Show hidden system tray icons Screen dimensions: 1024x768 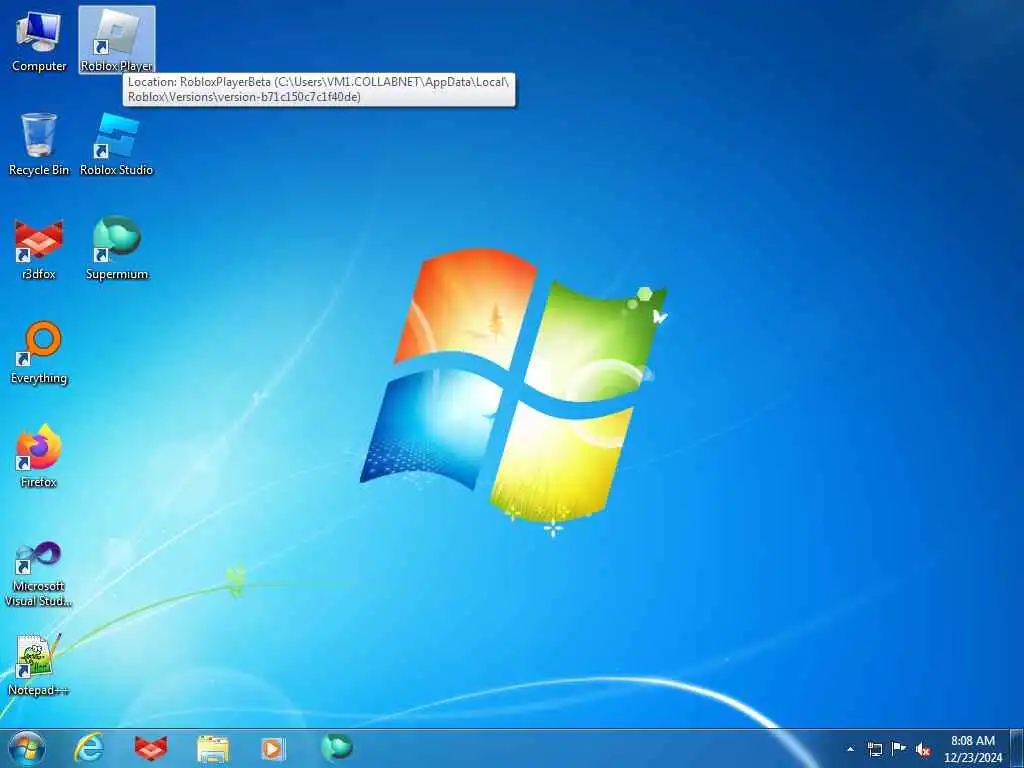tap(850, 749)
